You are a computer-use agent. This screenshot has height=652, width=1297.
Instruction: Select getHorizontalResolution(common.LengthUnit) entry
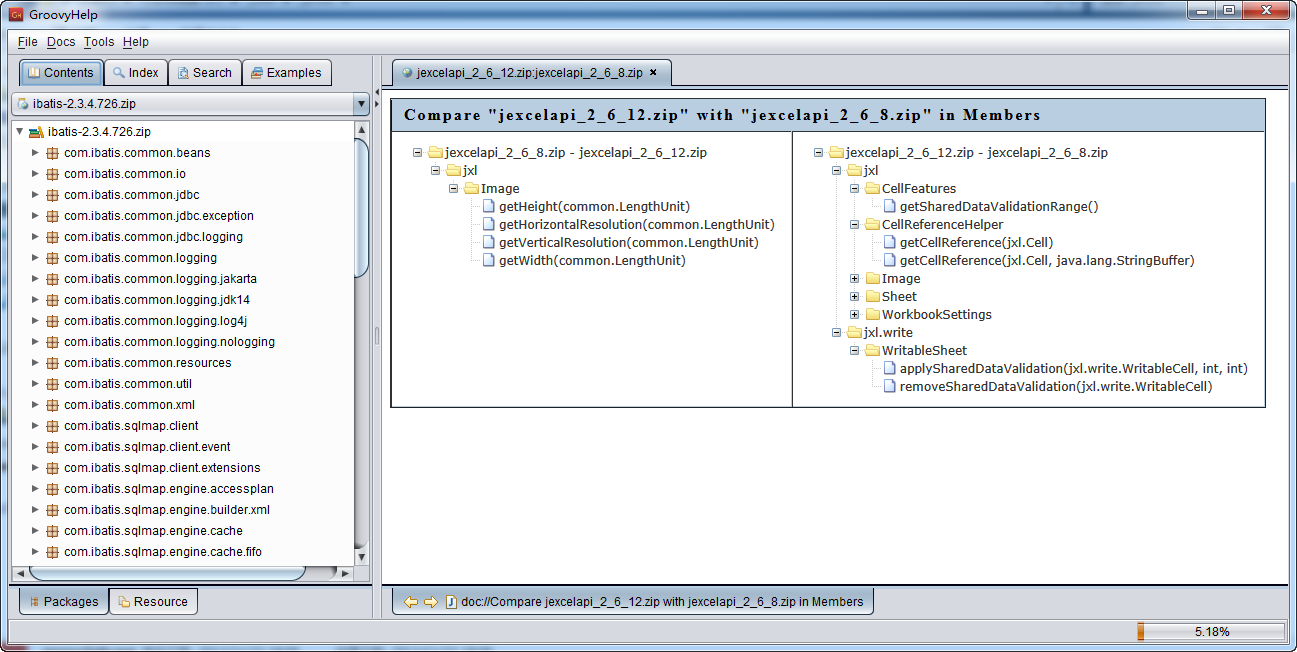[636, 225]
